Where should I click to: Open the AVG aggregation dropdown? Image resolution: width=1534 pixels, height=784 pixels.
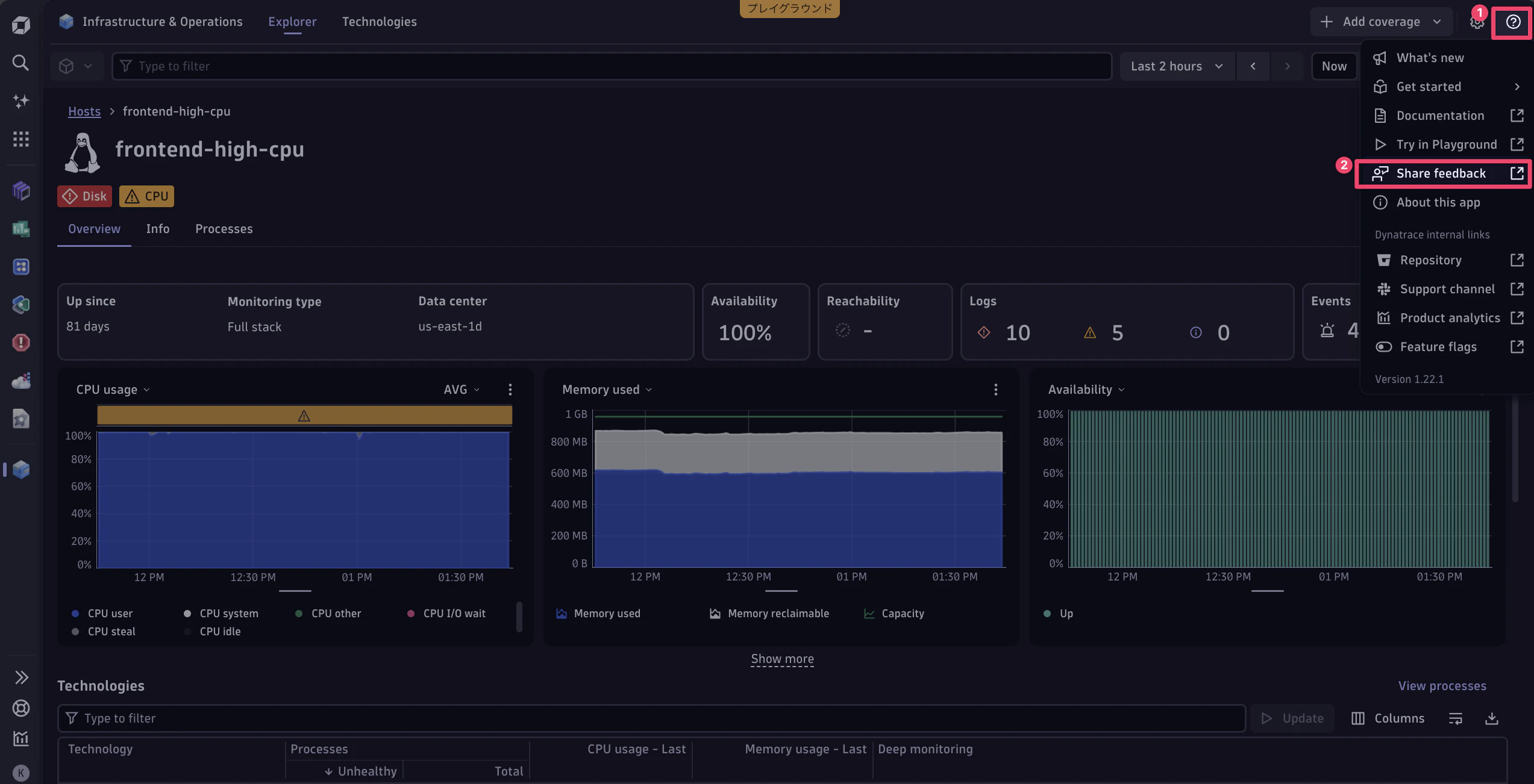click(462, 390)
